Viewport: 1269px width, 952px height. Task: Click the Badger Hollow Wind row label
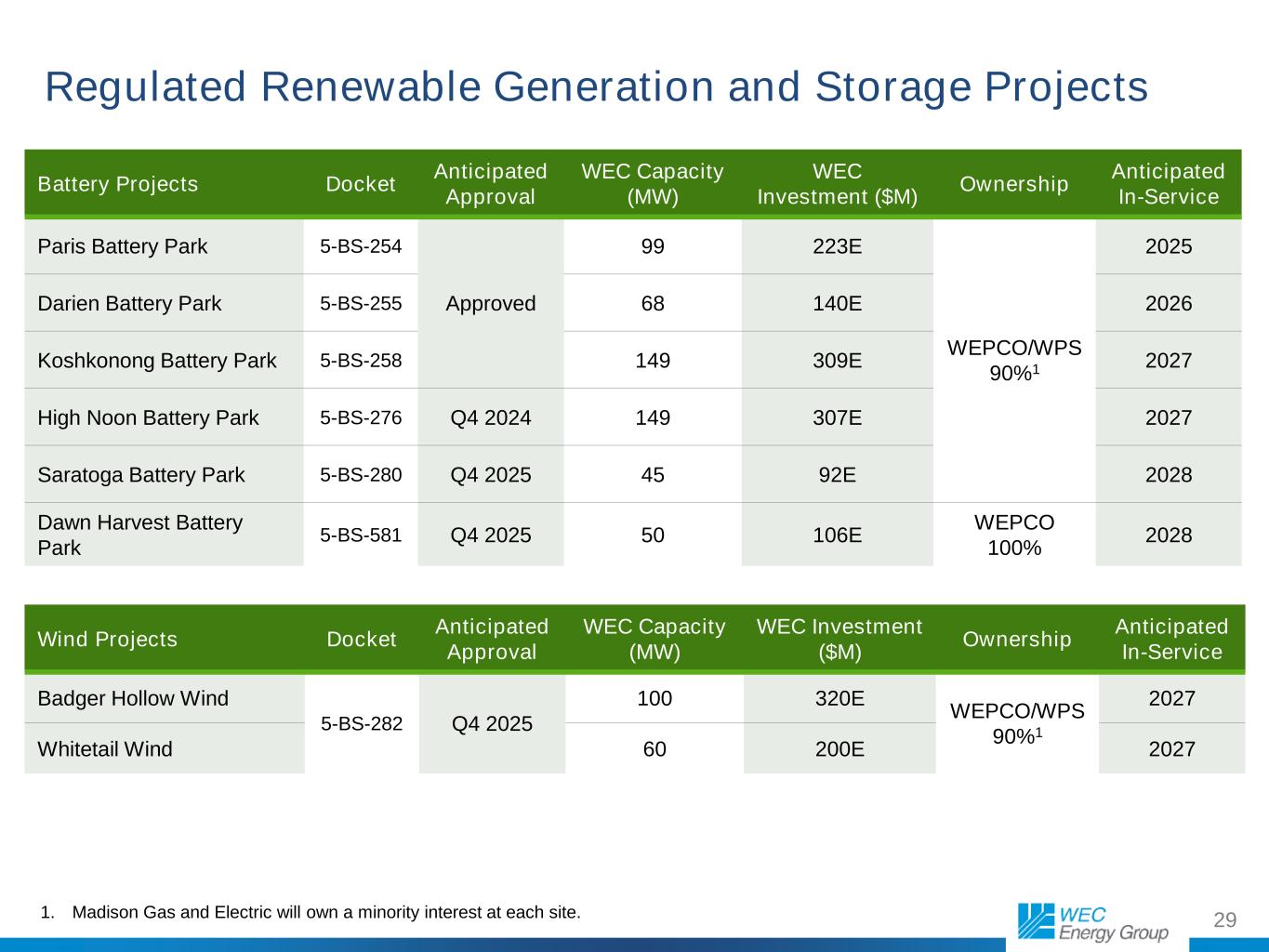point(133,699)
